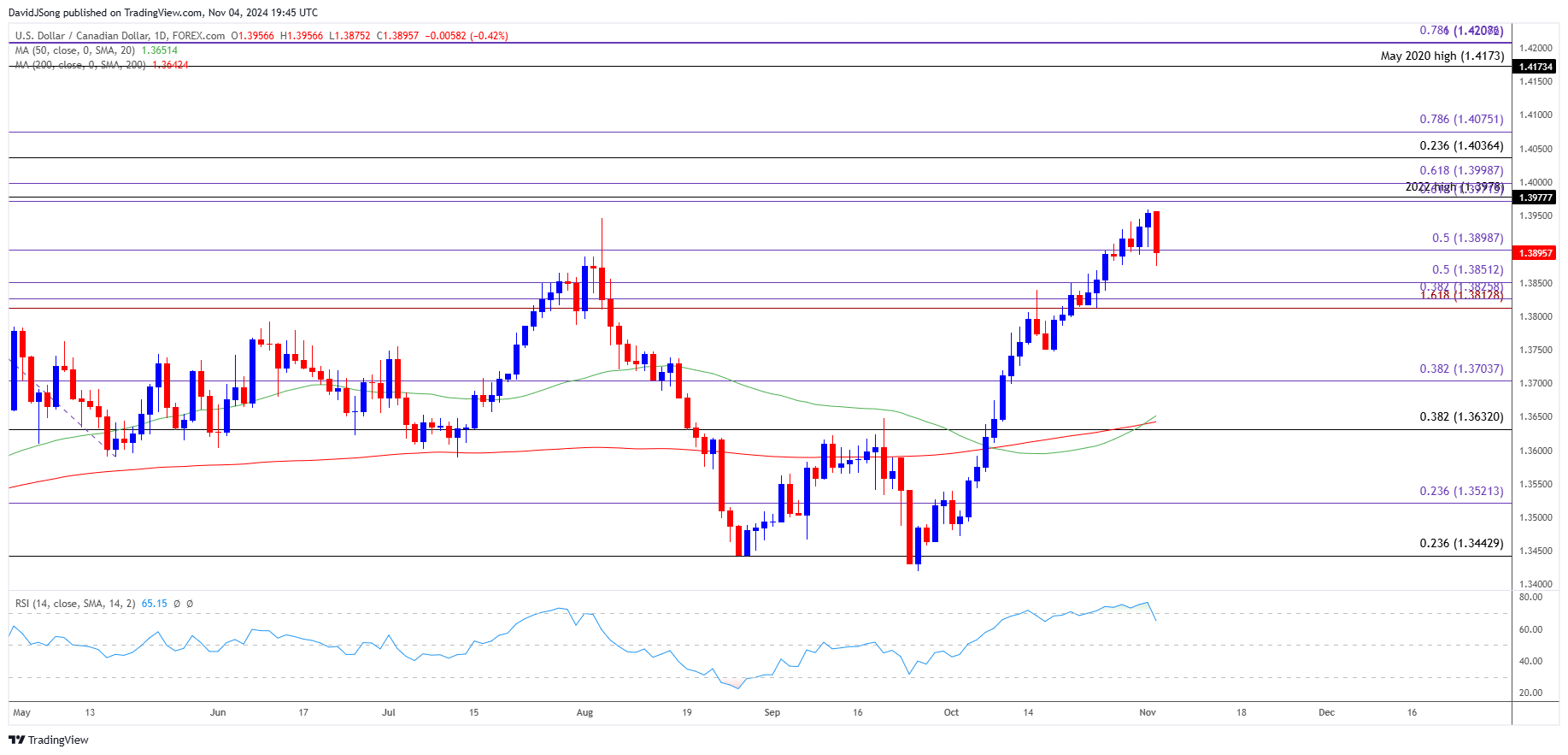Click the 0.618 (1.39987) Fibonacci label
The height and width of the screenshot is (755, 1568).
pyautogui.click(x=1461, y=171)
